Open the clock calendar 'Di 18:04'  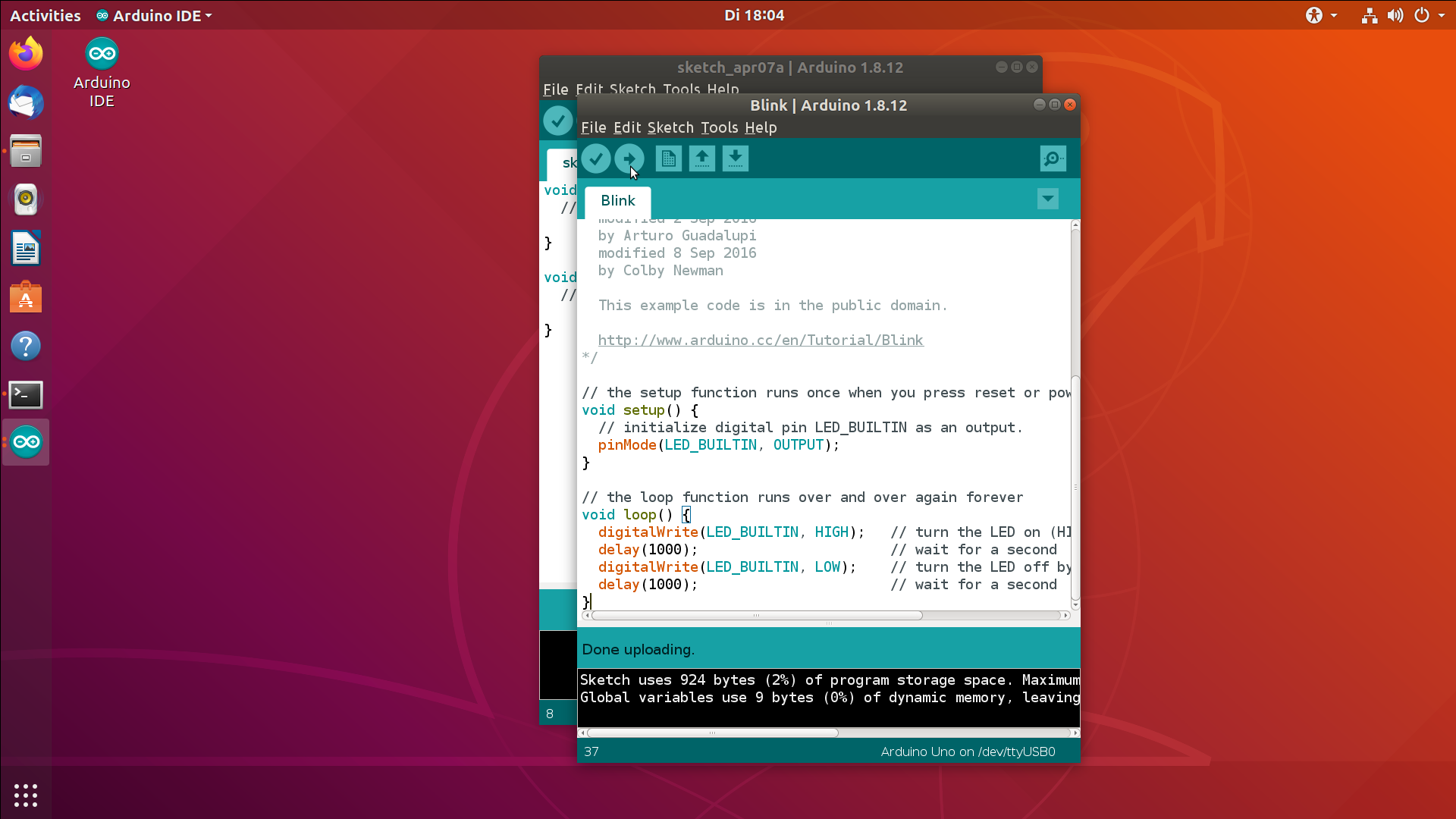point(754,15)
